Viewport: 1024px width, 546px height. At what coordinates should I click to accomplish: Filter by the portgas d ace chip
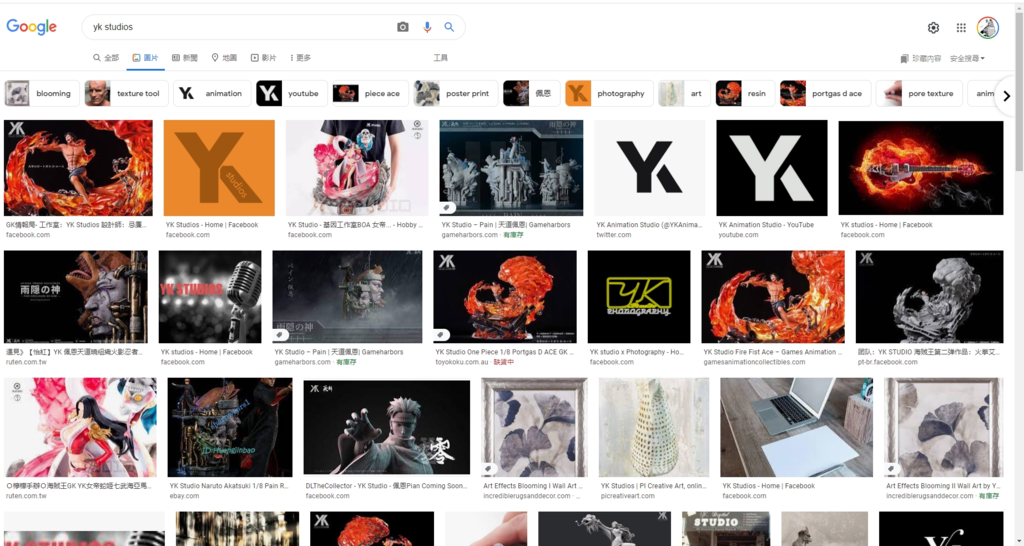[825, 93]
